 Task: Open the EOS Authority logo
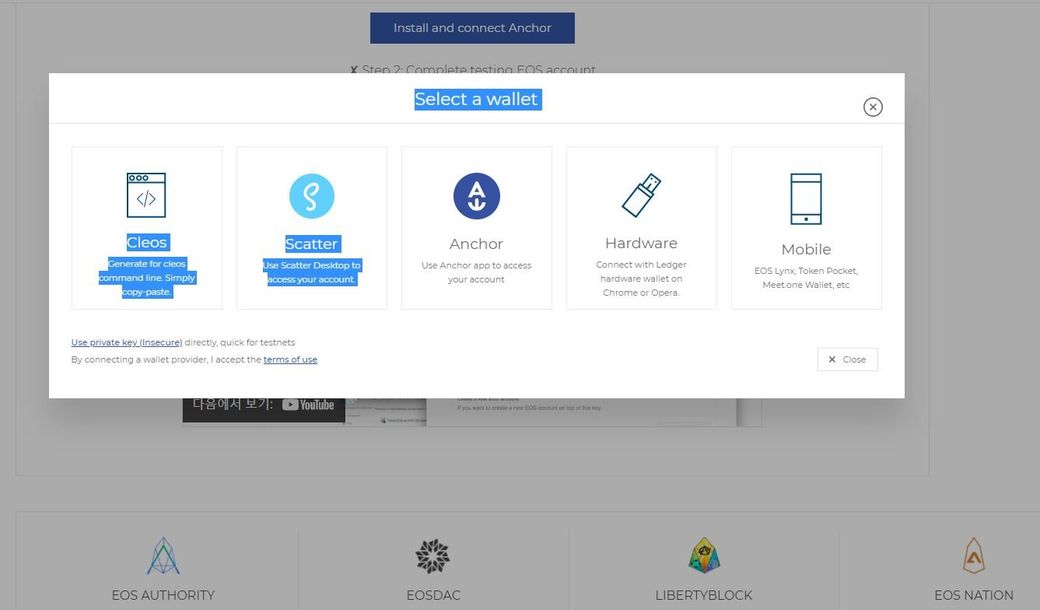(x=163, y=556)
